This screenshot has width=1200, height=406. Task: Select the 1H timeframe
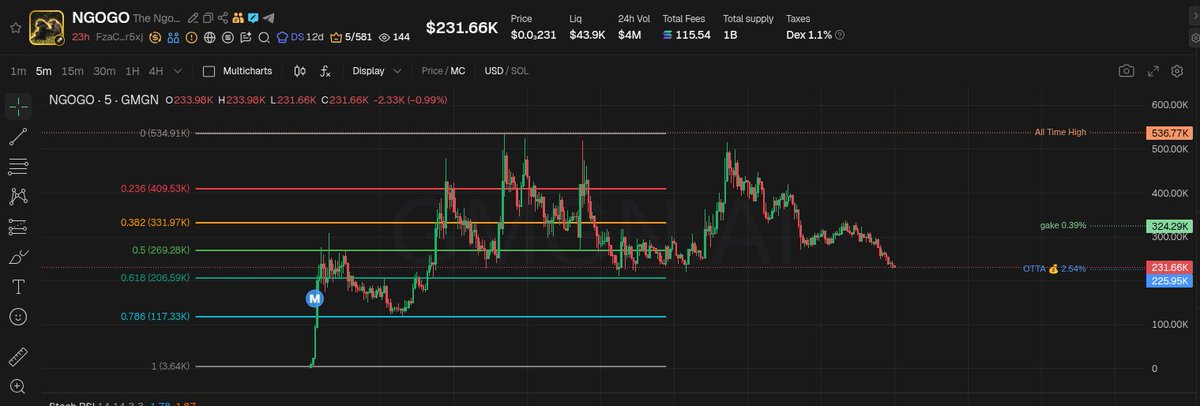click(132, 71)
